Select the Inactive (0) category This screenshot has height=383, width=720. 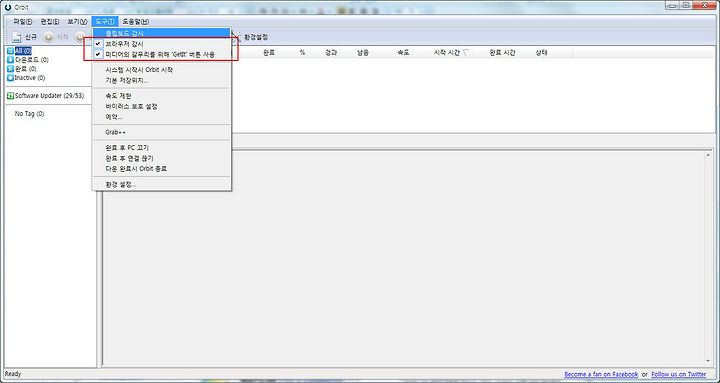click(x=29, y=78)
